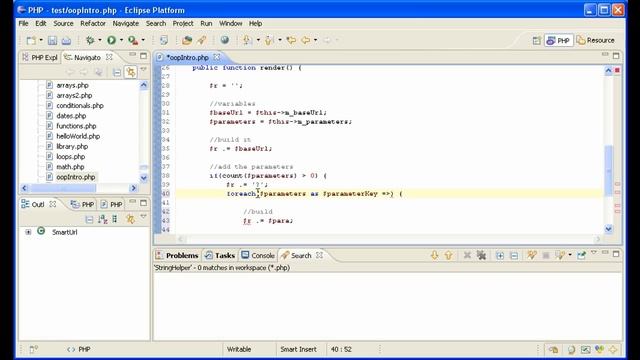This screenshot has width=640, height=360.
Task: Click the New file toolbar icon
Action: [x=31, y=40]
